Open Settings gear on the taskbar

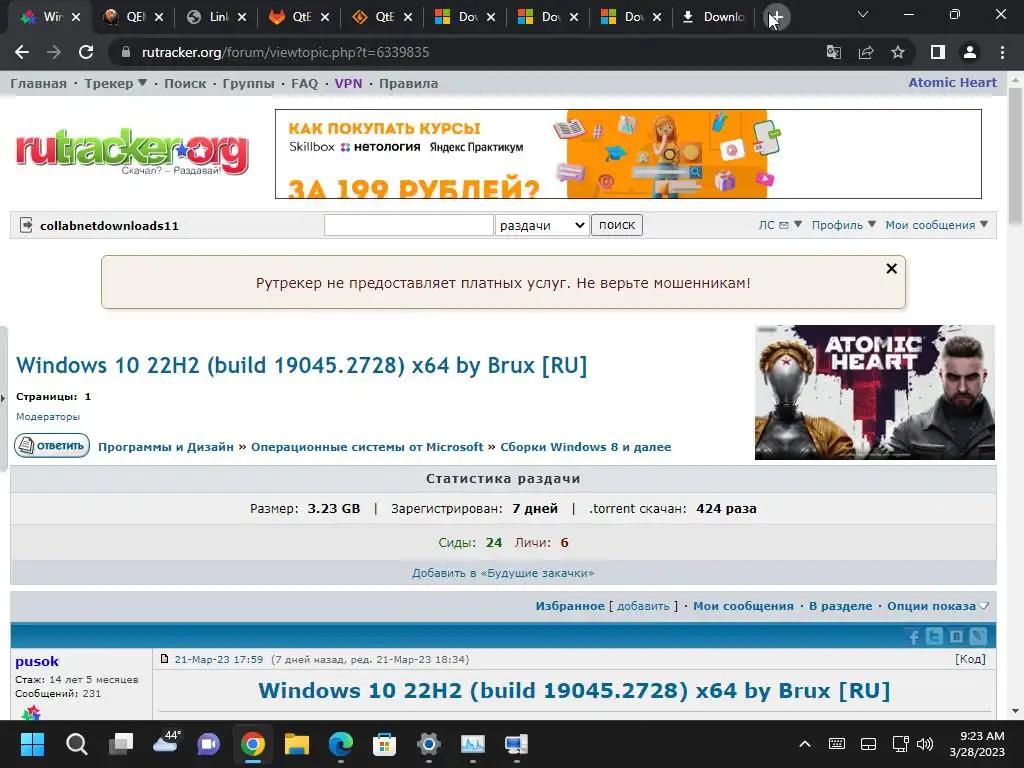428,744
